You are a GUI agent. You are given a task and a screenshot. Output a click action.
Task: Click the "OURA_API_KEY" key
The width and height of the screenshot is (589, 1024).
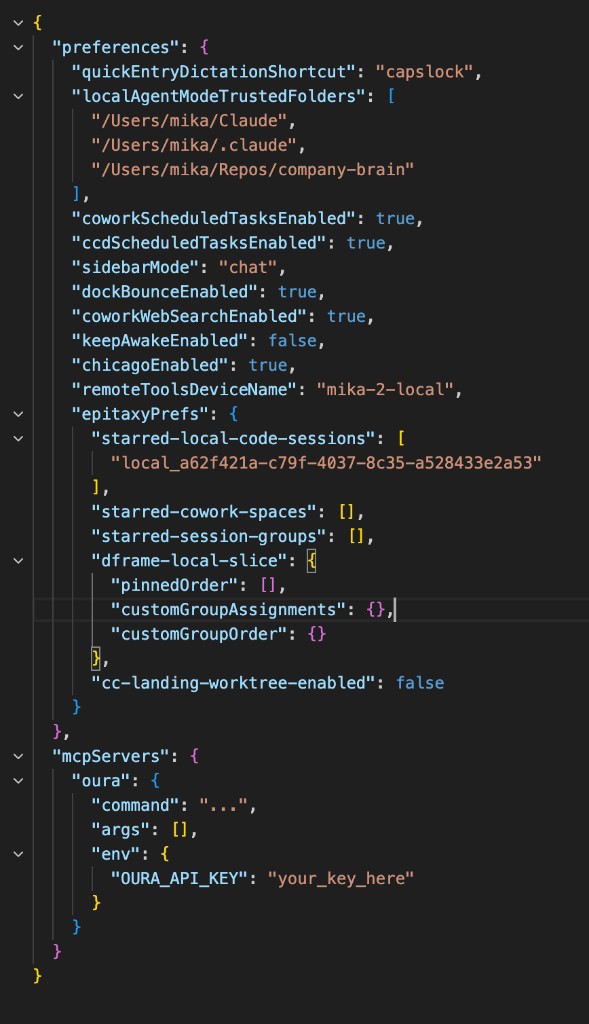click(x=180, y=879)
